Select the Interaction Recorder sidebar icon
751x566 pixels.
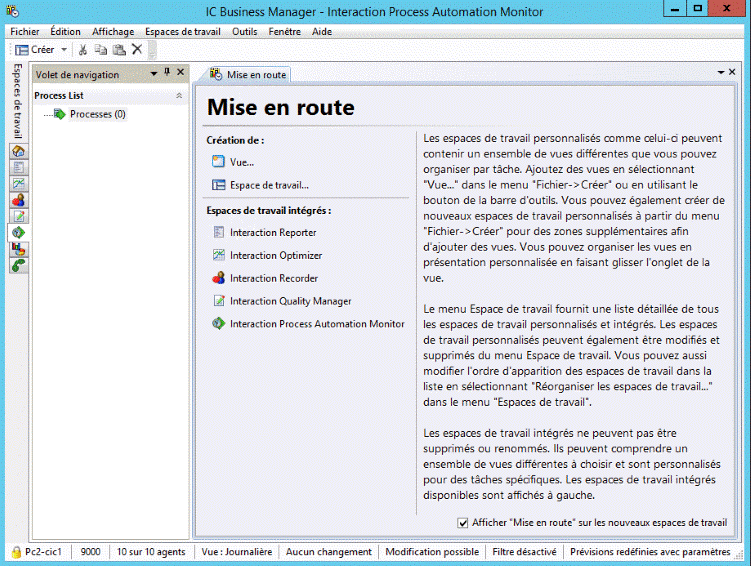pyautogui.click(x=19, y=200)
